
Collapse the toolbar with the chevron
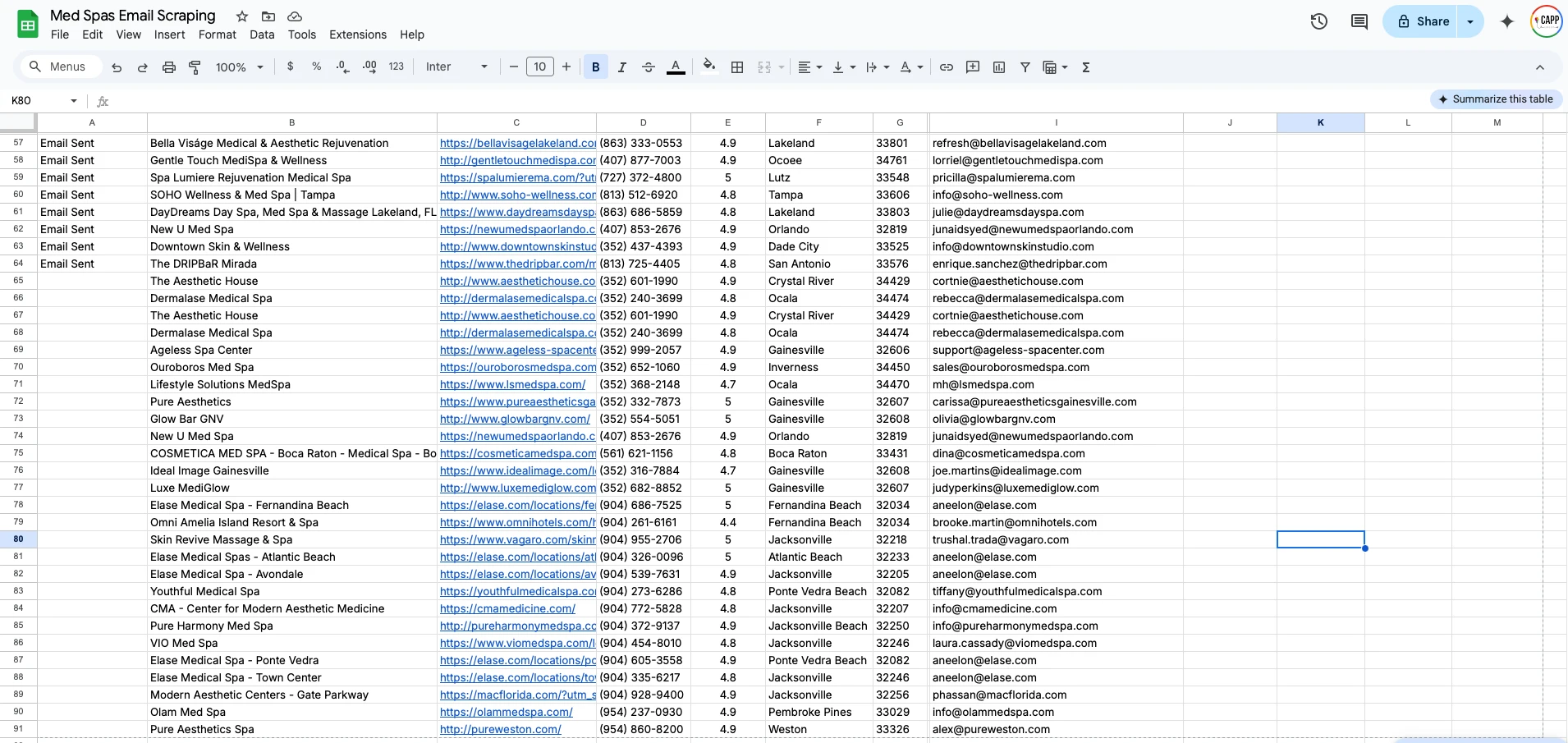(1540, 67)
